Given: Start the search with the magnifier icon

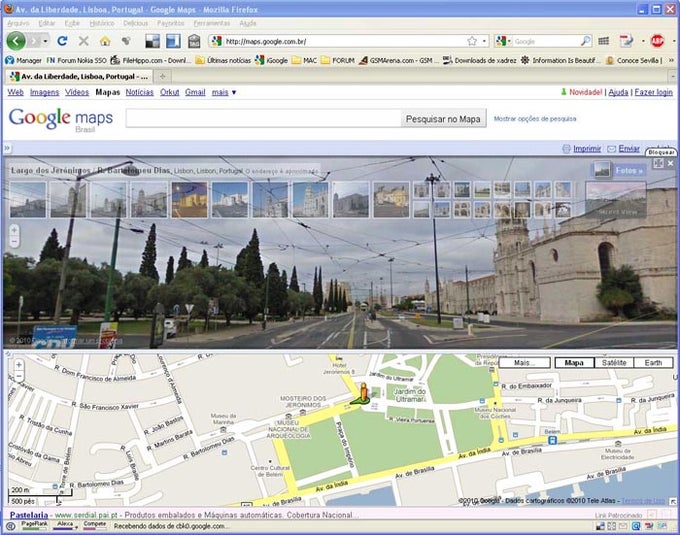Looking at the screenshot, I should coord(585,41).
